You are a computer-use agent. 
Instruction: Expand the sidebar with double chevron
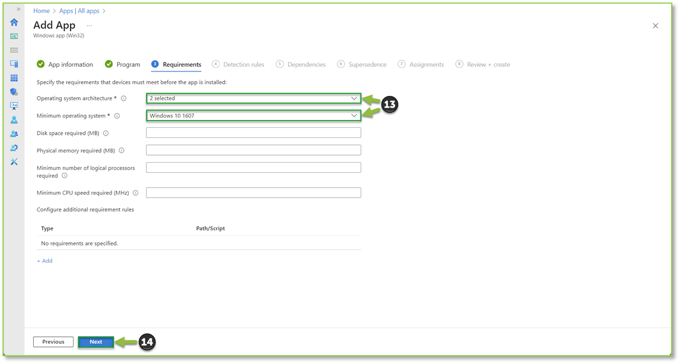tap(18, 9)
